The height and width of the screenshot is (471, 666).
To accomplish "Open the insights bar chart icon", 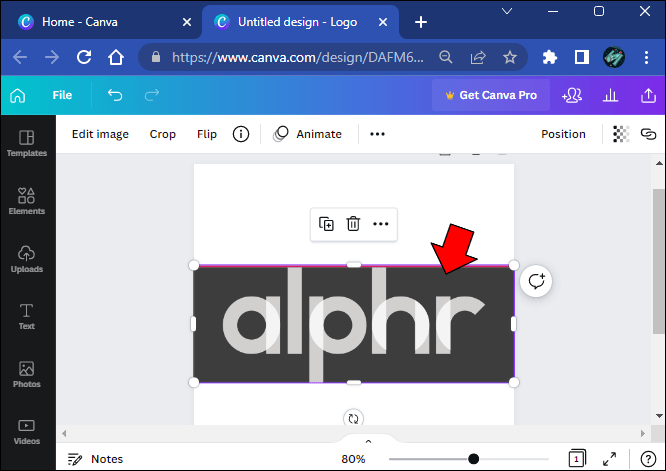I will (x=610, y=96).
